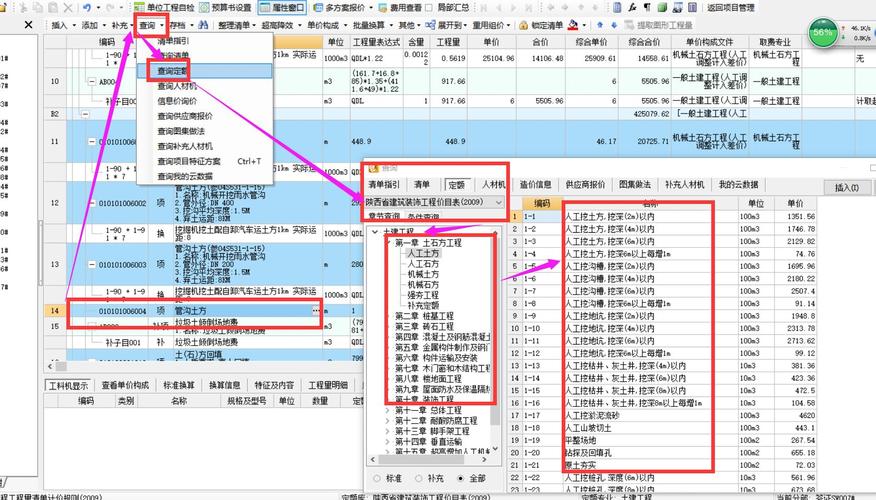Click the 提取图形工程量 icon
Image resolution: width=876 pixels, height=500 pixels.
(x=629, y=25)
